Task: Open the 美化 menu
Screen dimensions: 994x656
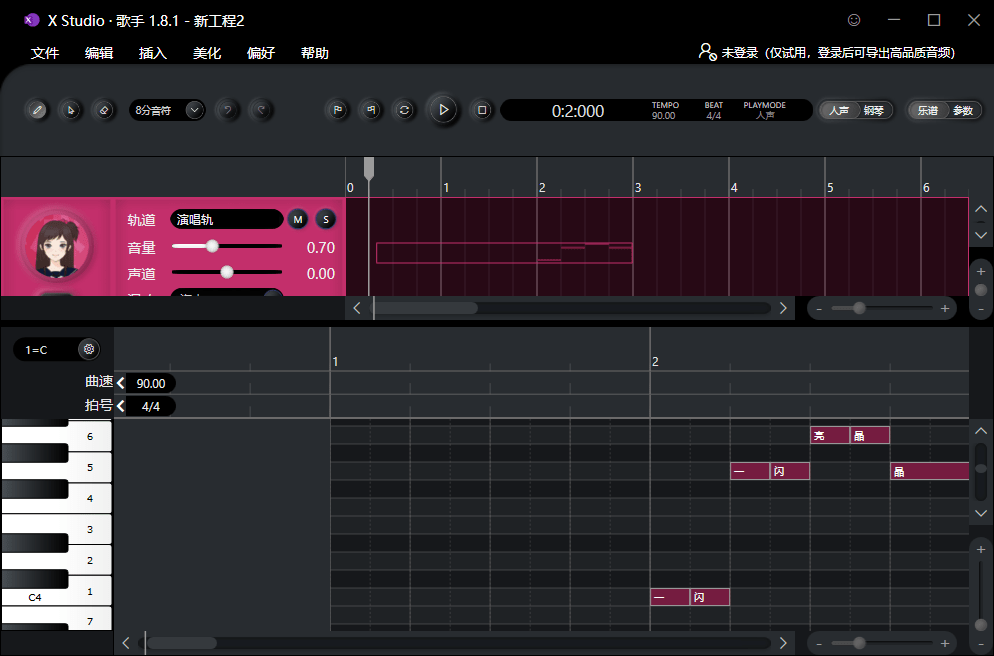Action: coord(206,53)
